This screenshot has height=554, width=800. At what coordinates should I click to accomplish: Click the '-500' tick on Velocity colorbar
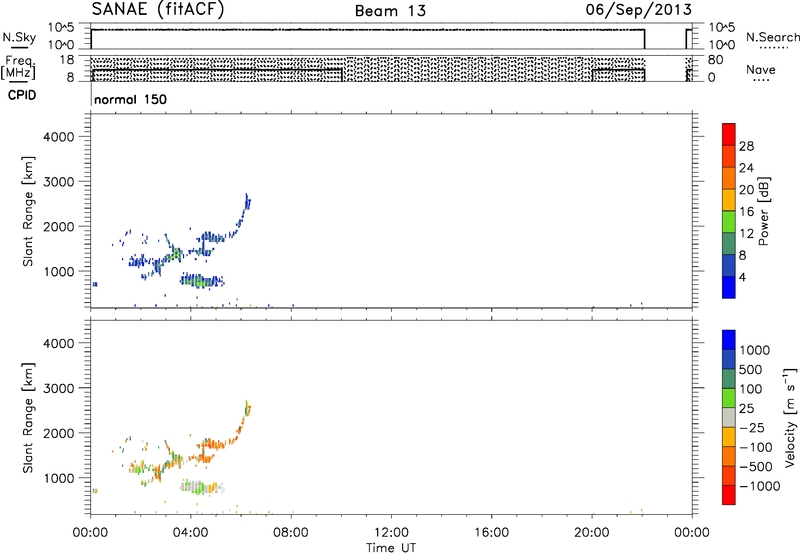[x=755, y=467]
